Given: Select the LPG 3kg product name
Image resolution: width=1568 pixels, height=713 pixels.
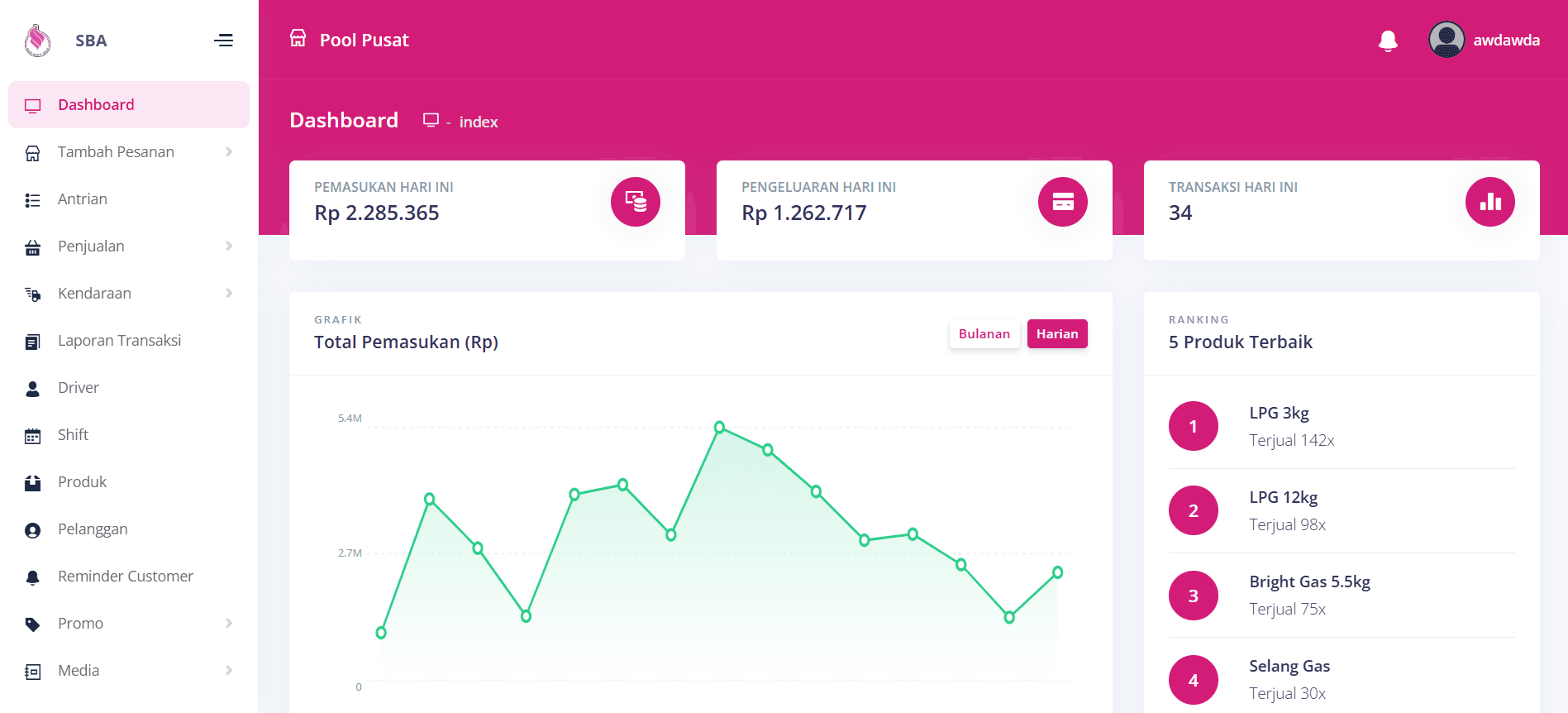Looking at the screenshot, I should coord(1280,414).
